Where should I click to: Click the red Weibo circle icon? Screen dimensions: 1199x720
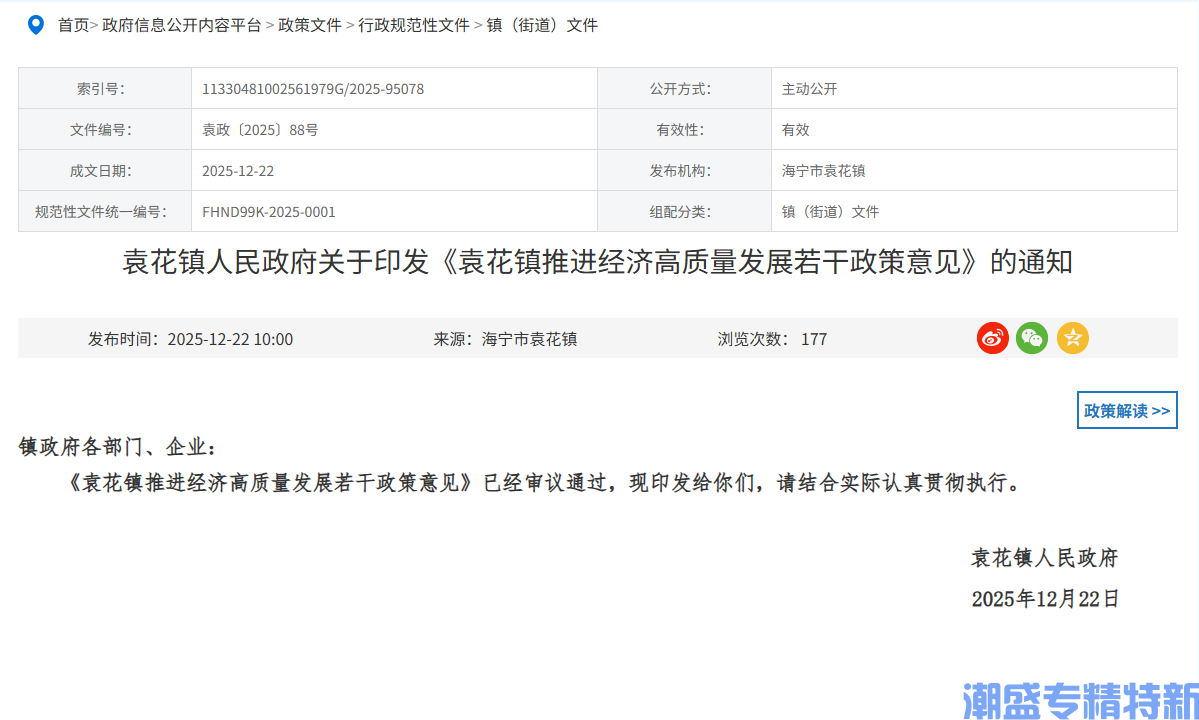tap(992, 338)
